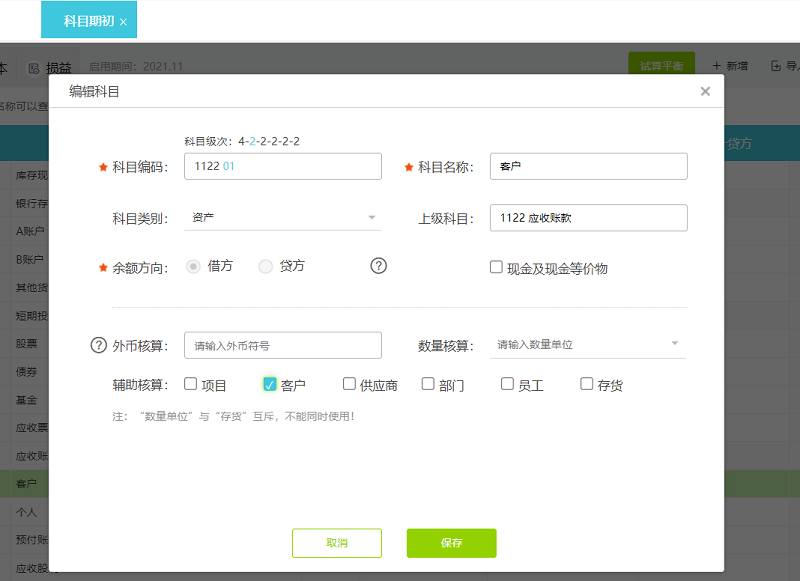This screenshot has height=581, width=800.
Task: Uncheck the 客户 auxiliary accounting checkbox
Action: coord(269,384)
